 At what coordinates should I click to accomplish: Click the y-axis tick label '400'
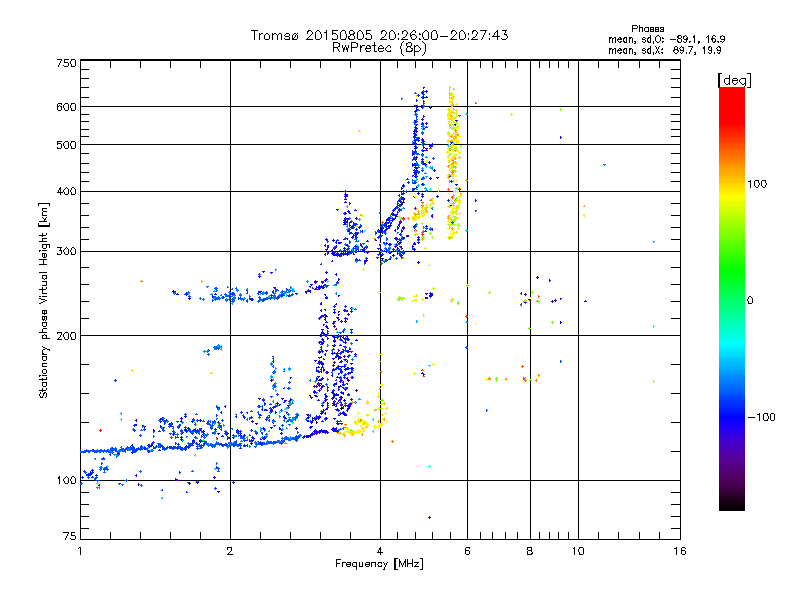coord(66,192)
